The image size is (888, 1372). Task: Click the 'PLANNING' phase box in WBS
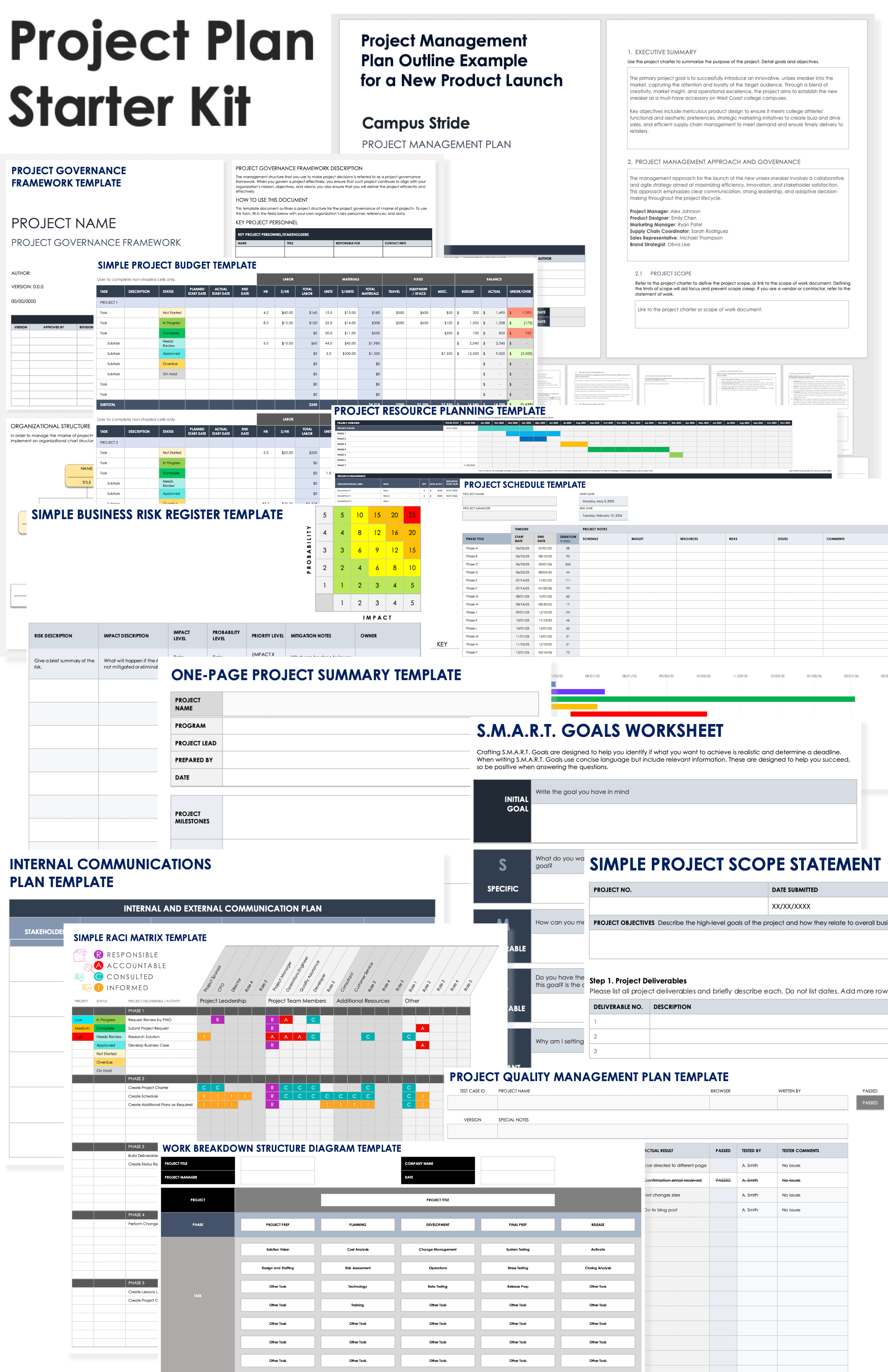[x=358, y=1224]
